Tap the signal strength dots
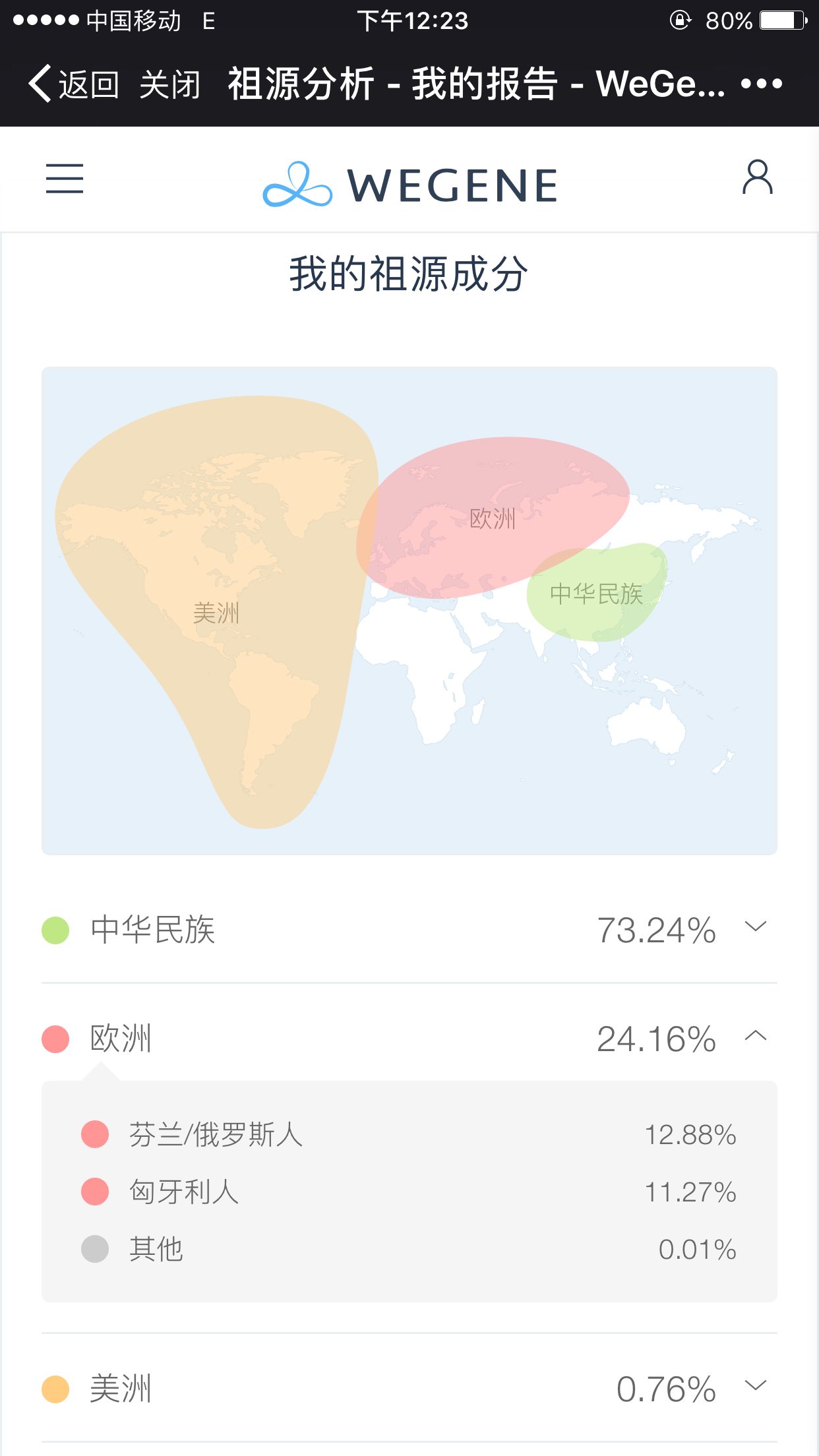The height and width of the screenshot is (1456, 819). [46, 21]
